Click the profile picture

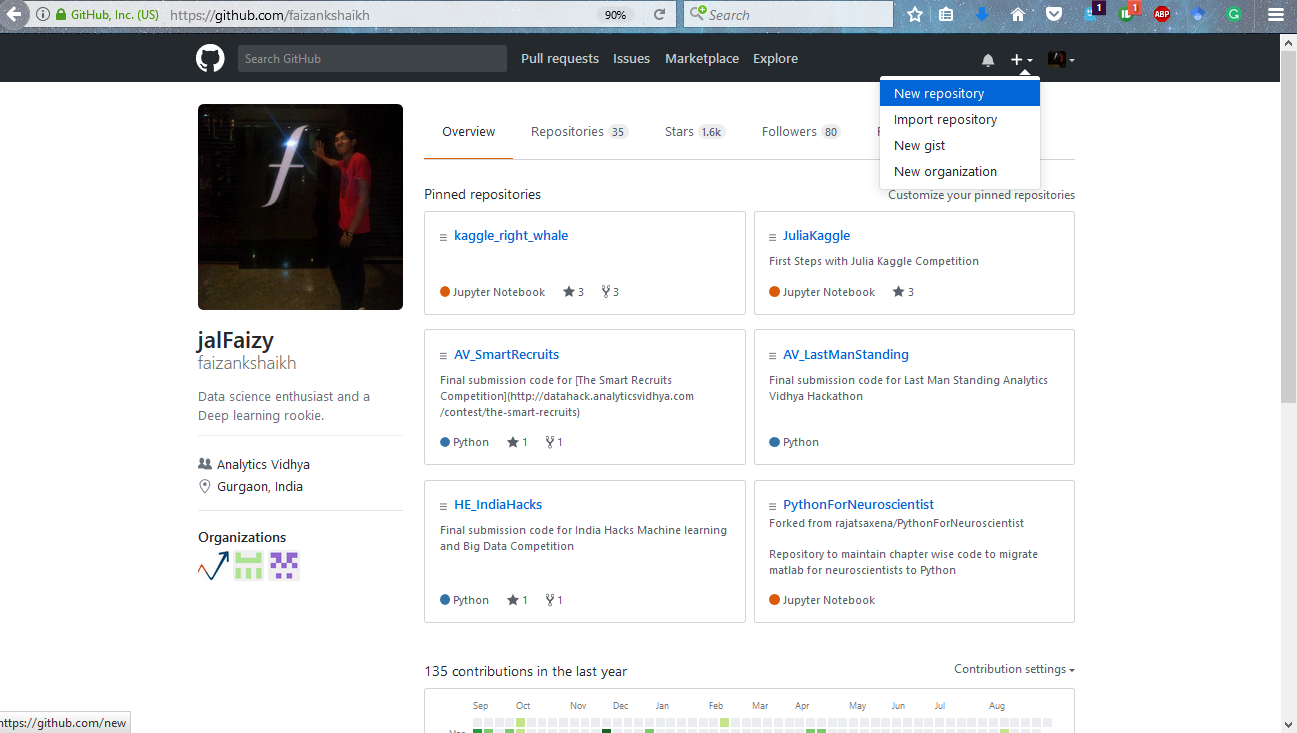coord(300,207)
